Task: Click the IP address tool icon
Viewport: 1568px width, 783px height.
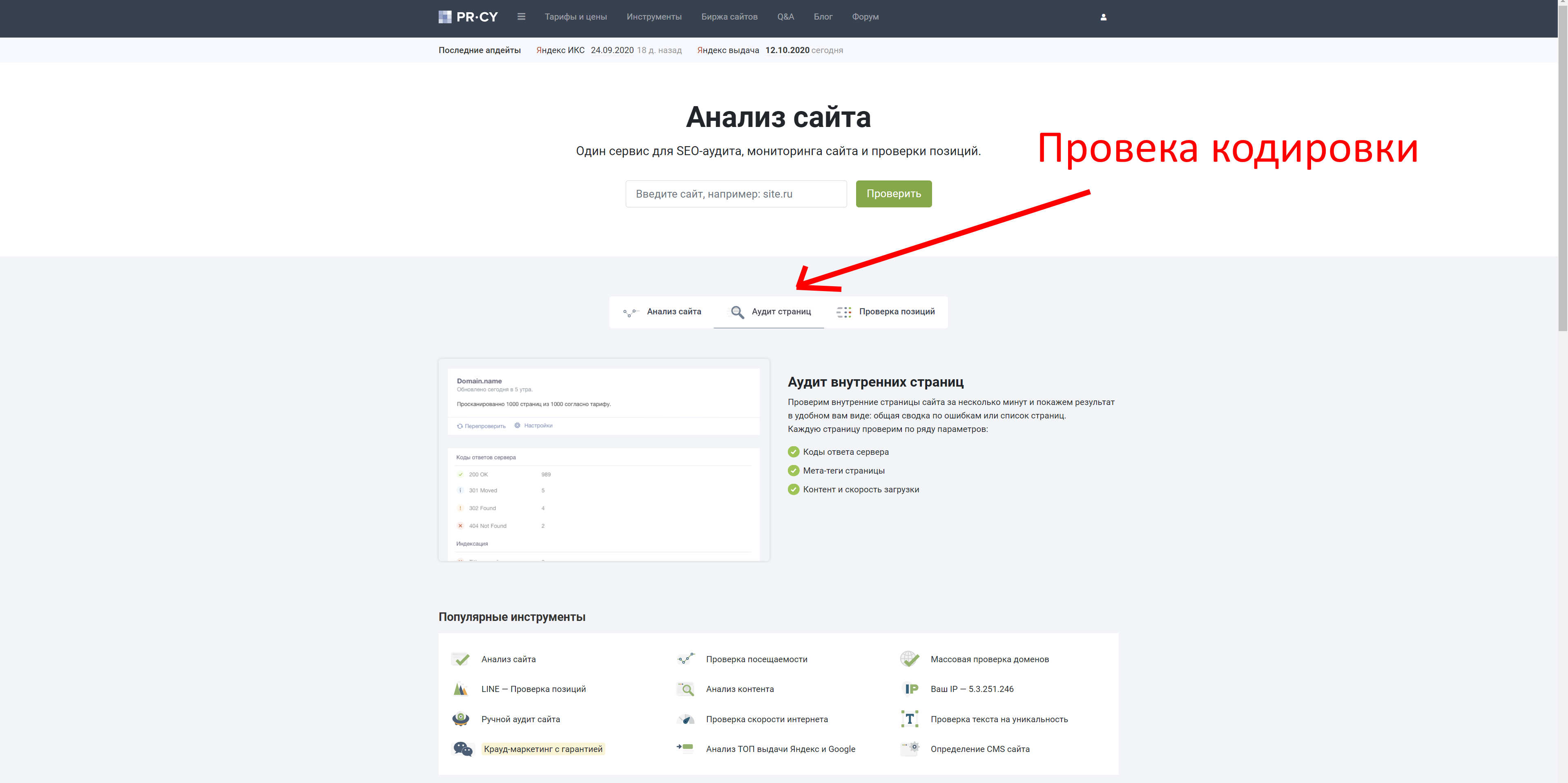Action: pyautogui.click(x=910, y=689)
